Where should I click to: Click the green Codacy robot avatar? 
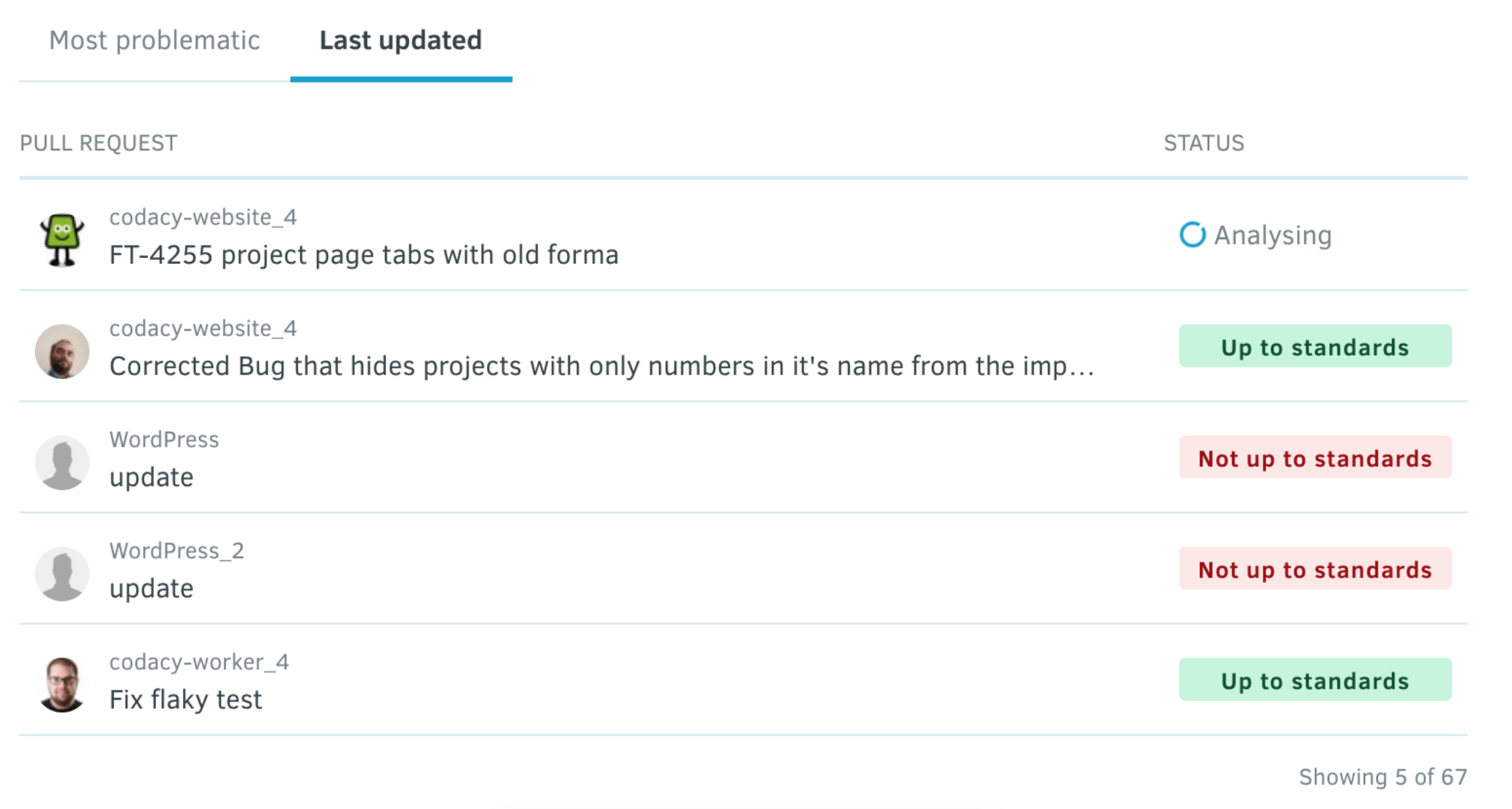(x=62, y=239)
